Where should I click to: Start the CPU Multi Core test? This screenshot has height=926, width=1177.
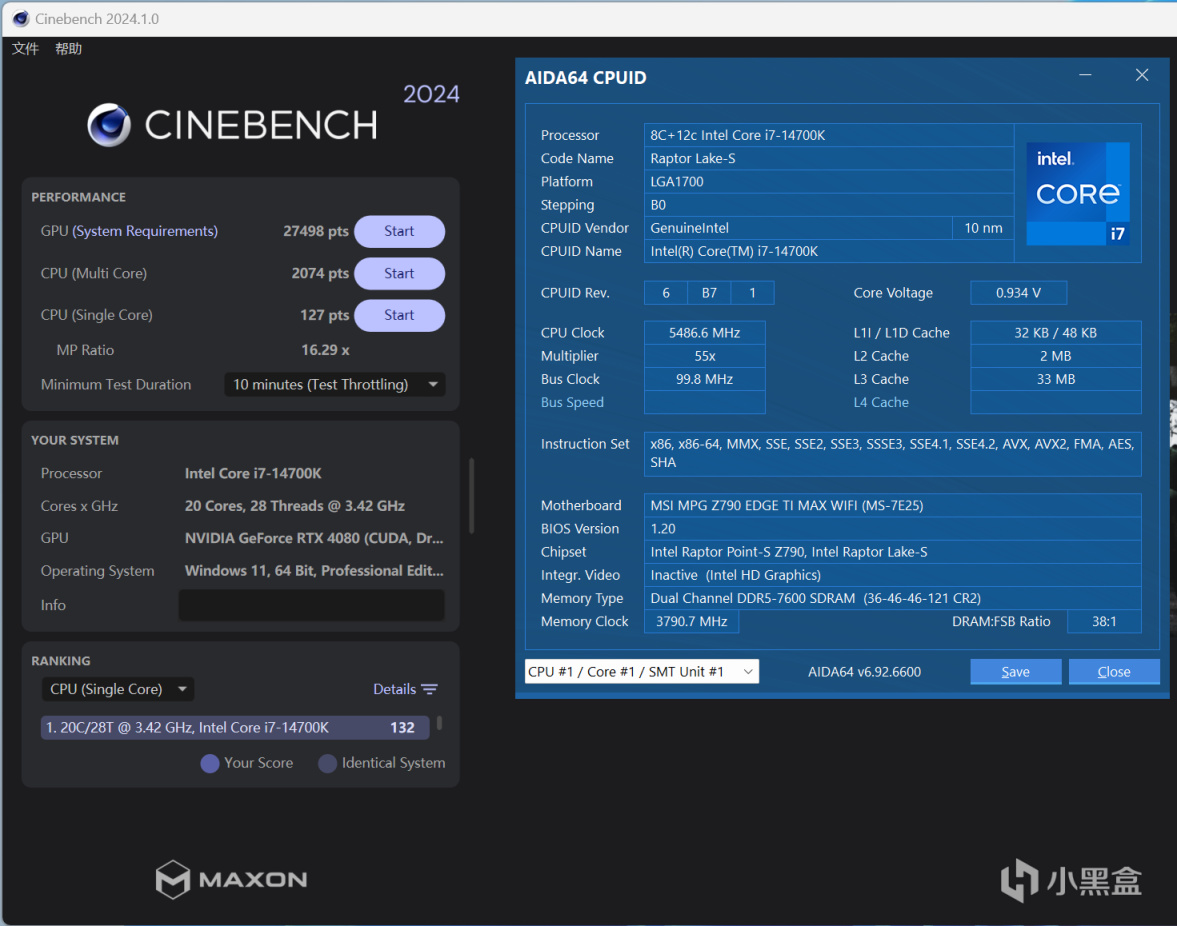(x=399, y=273)
